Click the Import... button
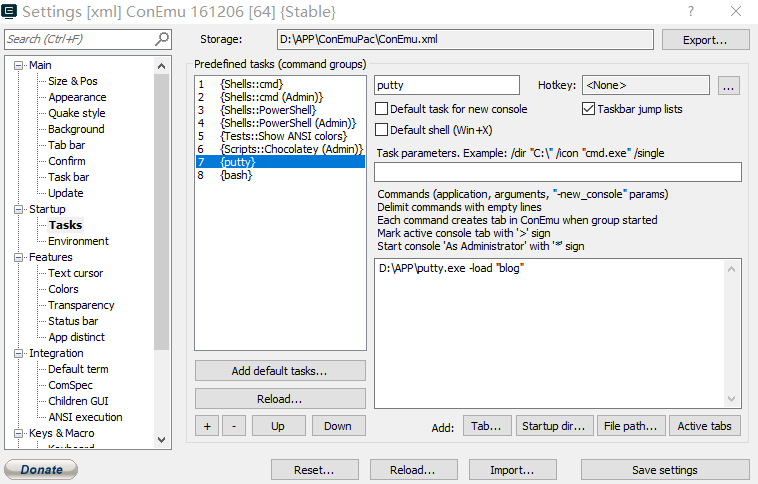Viewport: 758px width, 484px height. pos(513,470)
